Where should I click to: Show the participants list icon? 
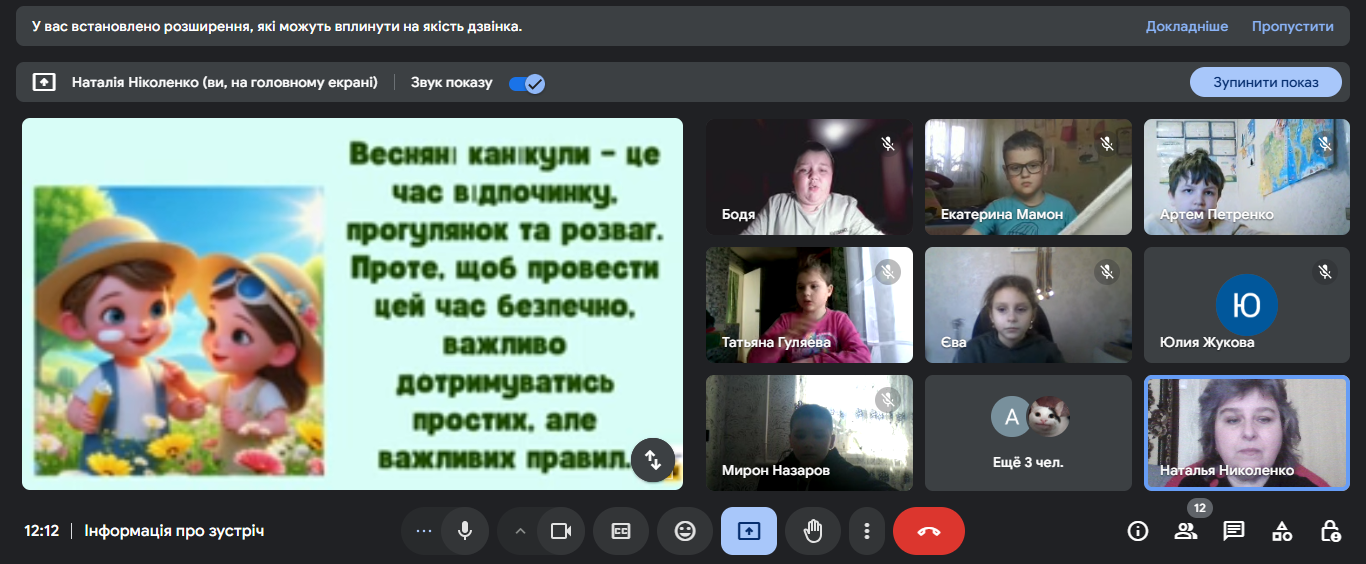[x=1186, y=531]
